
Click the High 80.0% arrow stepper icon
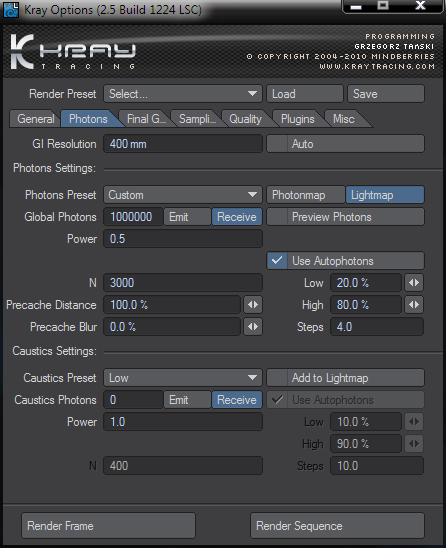414,304
